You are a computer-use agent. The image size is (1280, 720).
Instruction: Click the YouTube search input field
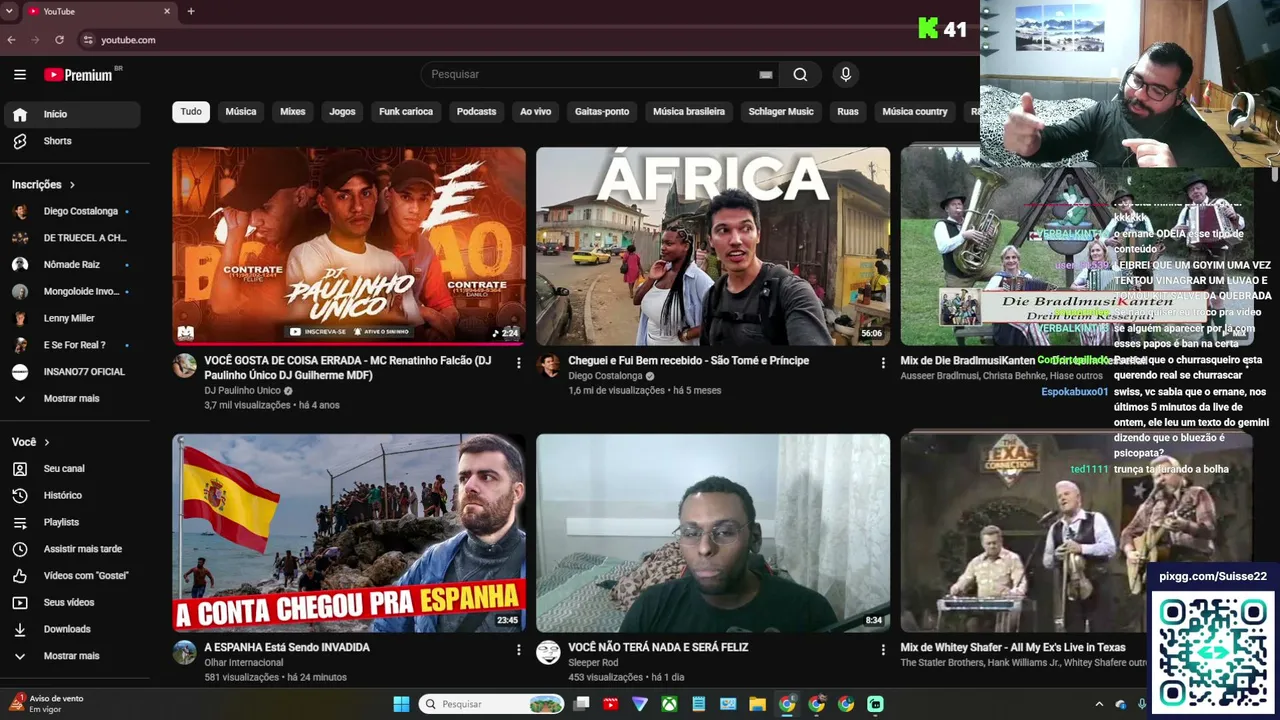(590, 74)
